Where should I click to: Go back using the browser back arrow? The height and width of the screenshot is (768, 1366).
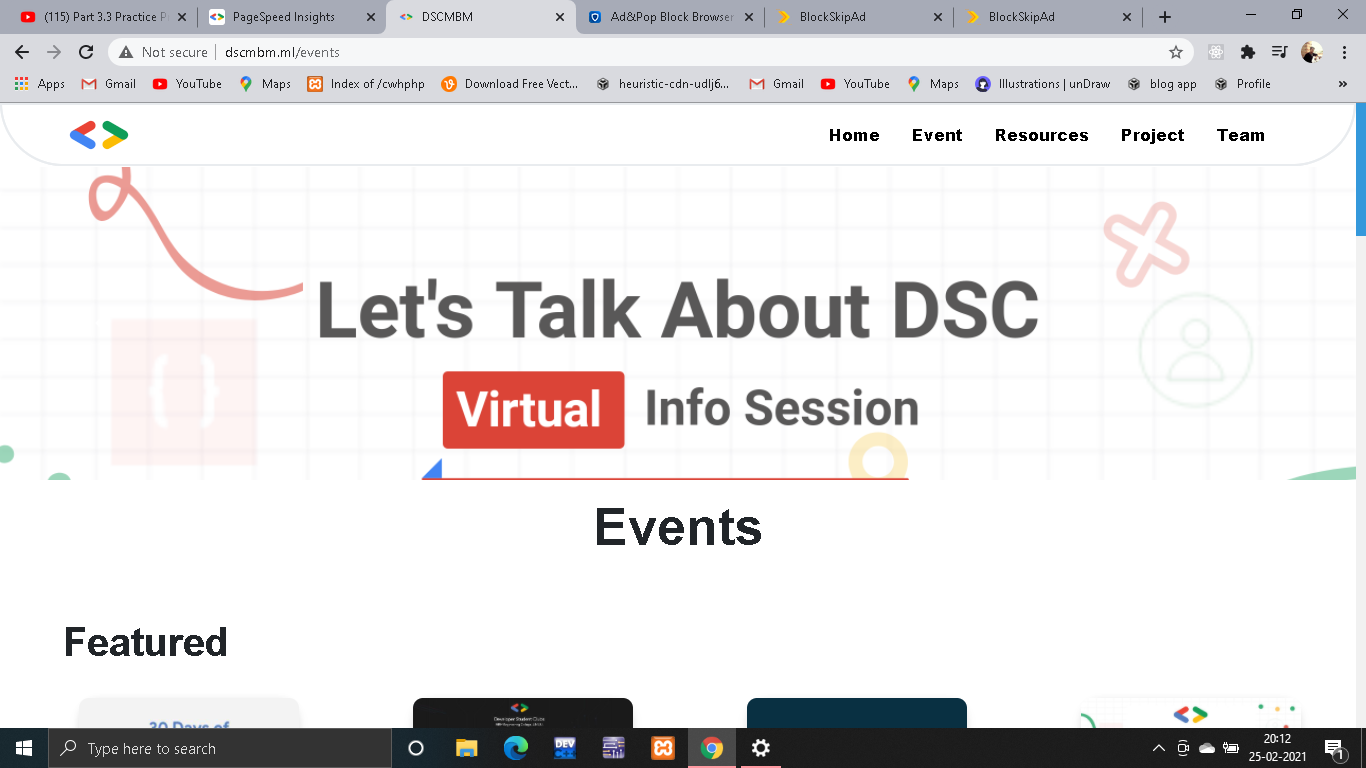pos(22,52)
